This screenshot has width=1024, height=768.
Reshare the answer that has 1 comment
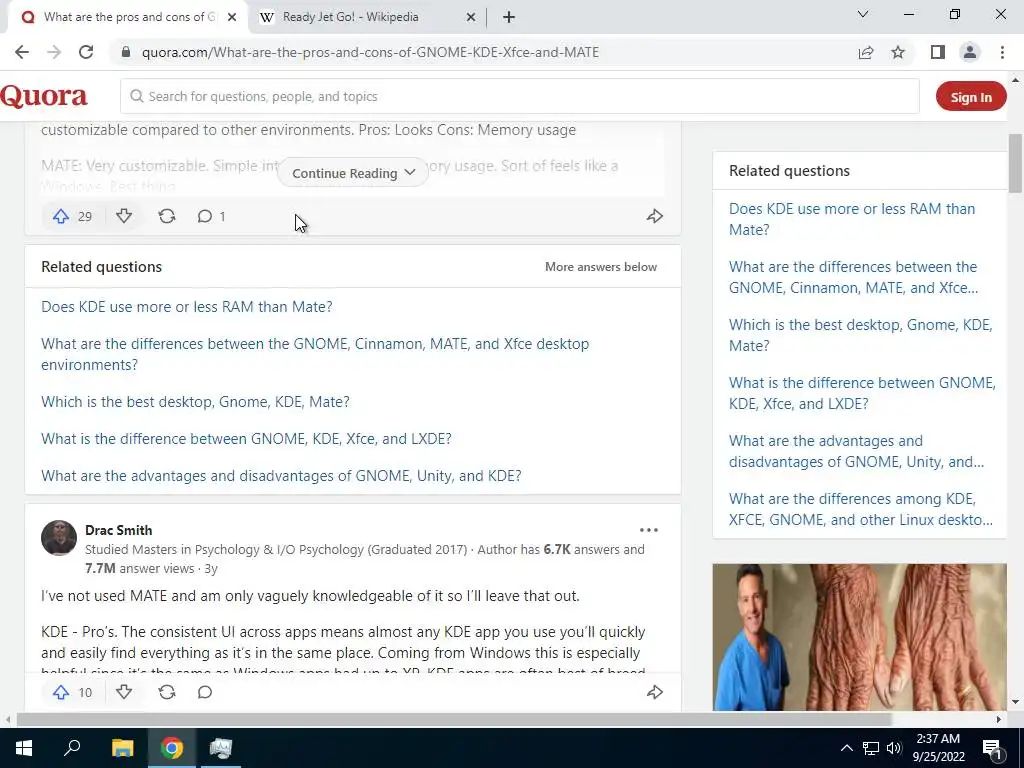pyautogui.click(x=167, y=216)
